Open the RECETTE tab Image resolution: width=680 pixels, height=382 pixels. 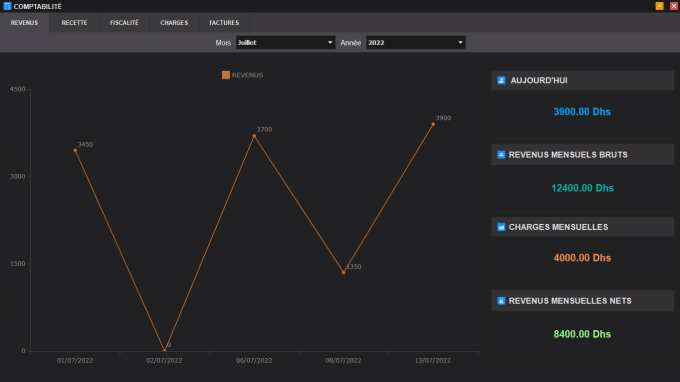coord(74,23)
